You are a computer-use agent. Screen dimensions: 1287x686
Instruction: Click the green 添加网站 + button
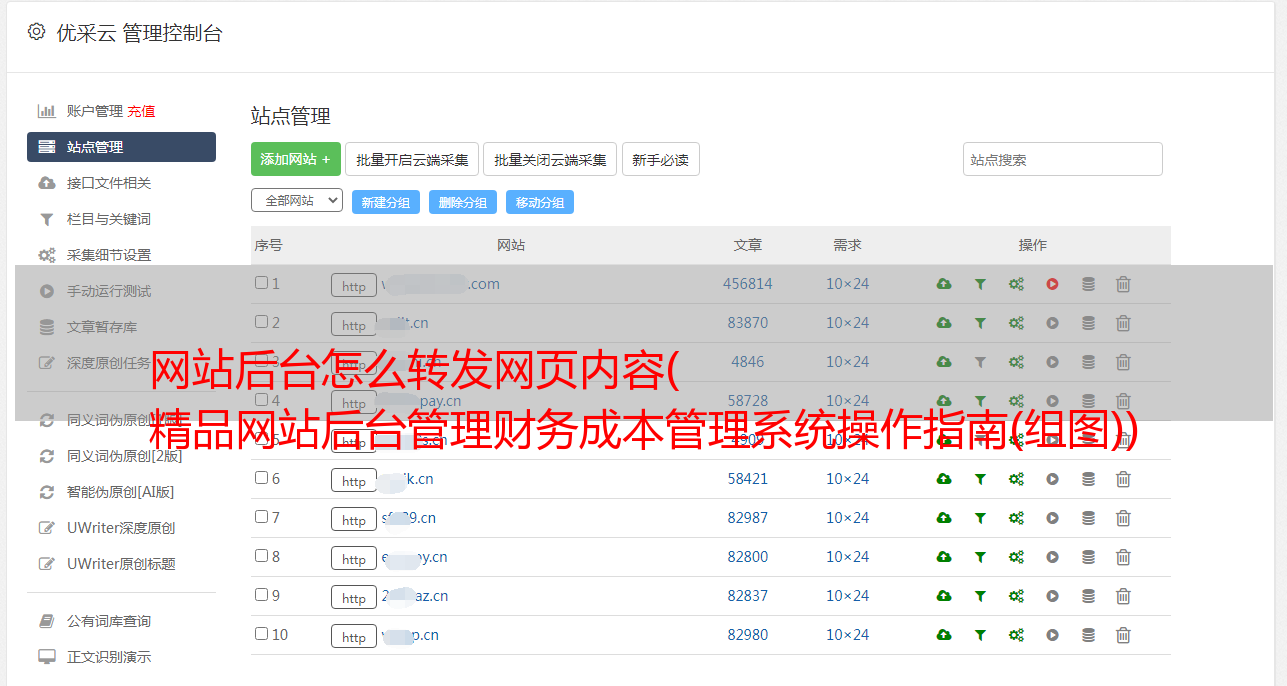[296, 159]
